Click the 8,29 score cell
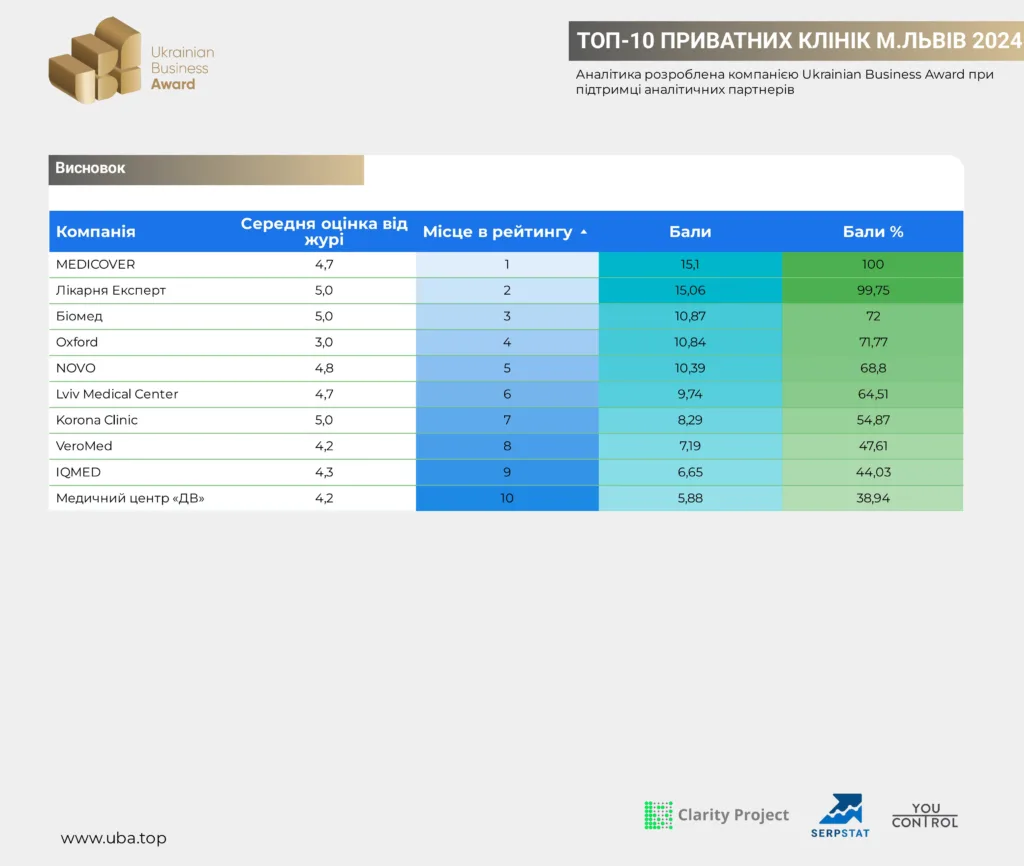 click(690, 420)
